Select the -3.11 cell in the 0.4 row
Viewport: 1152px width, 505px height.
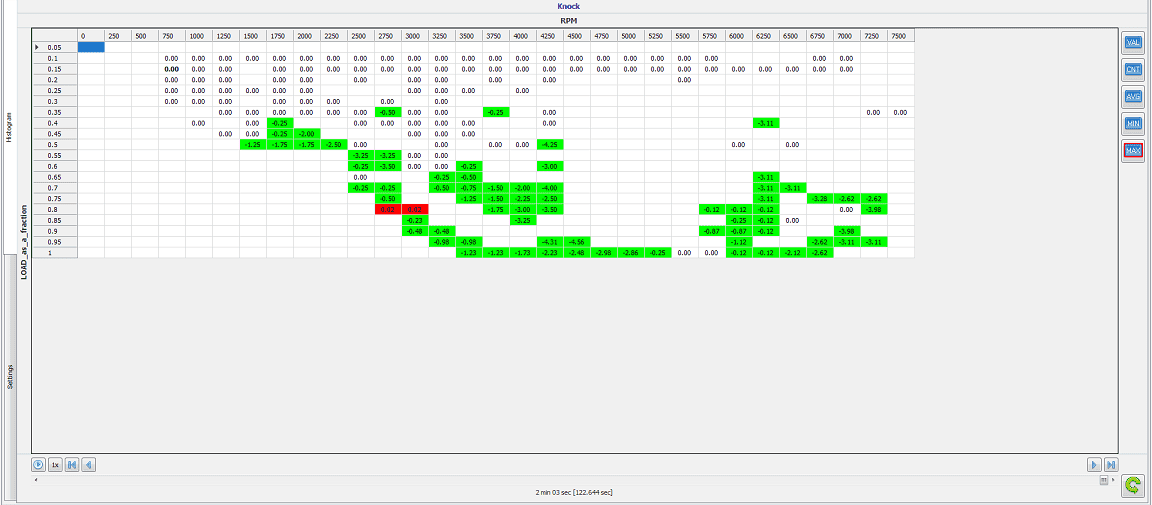pos(766,123)
